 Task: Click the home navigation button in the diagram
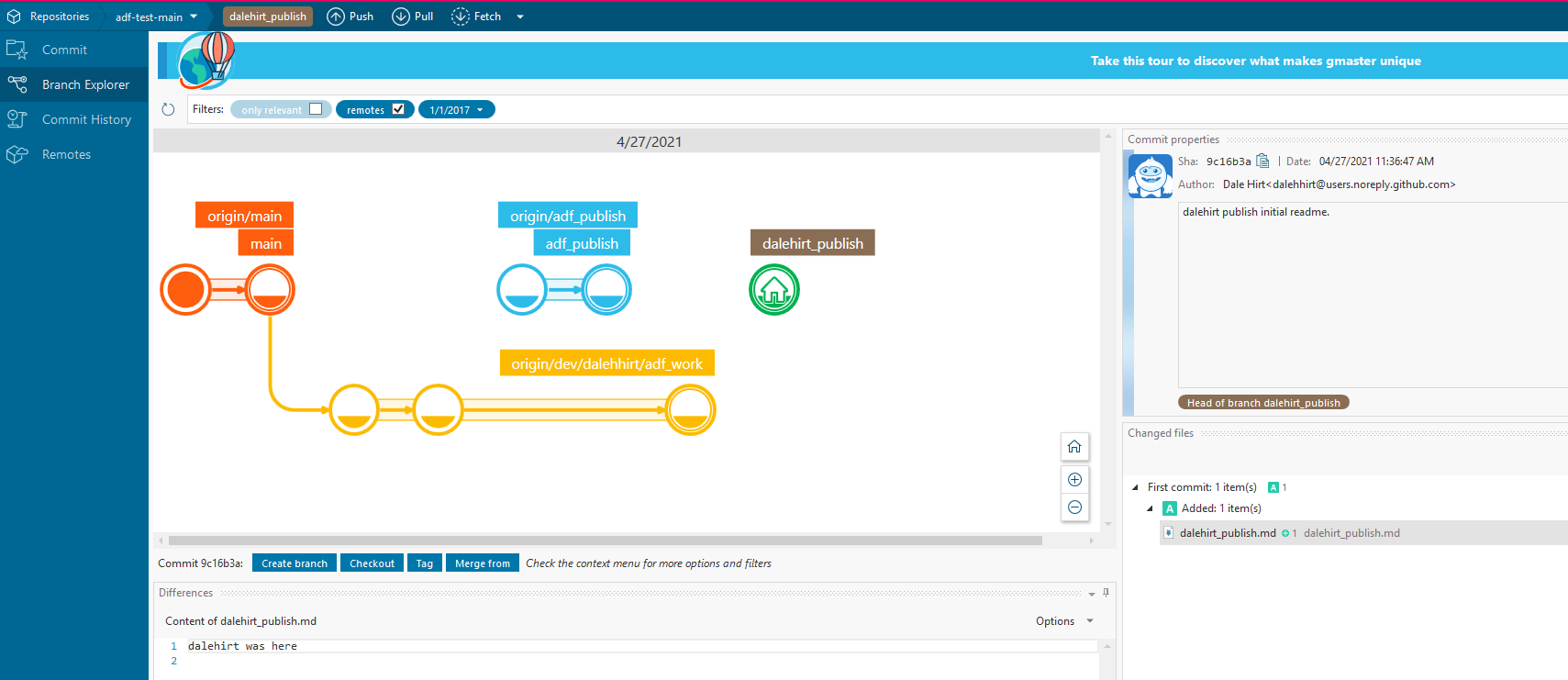pyautogui.click(x=1074, y=447)
